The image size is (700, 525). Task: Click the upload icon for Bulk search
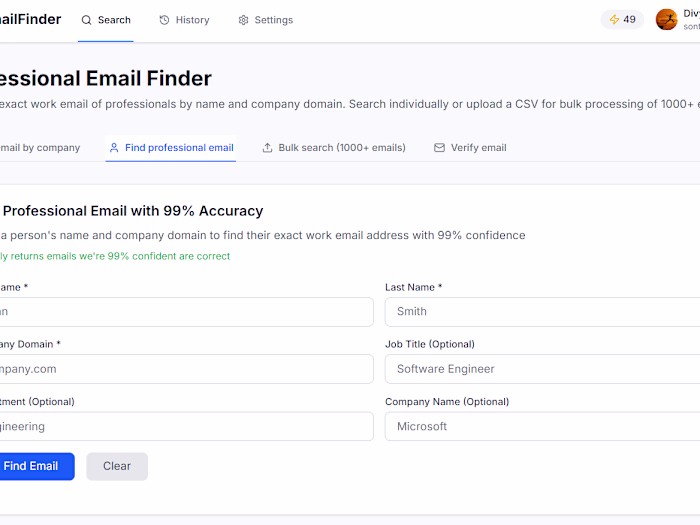click(x=267, y=148)
